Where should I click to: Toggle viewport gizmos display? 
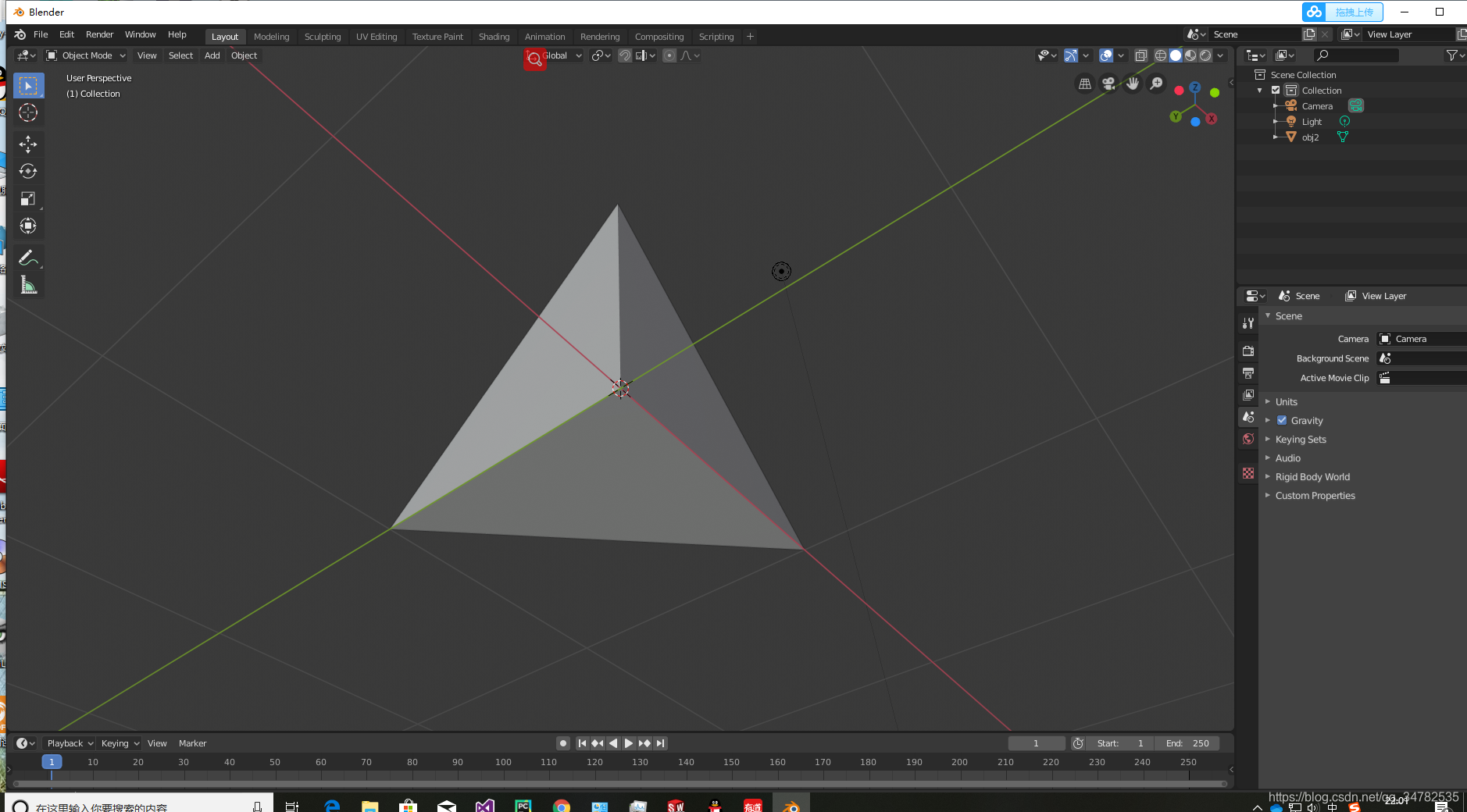1071,55
